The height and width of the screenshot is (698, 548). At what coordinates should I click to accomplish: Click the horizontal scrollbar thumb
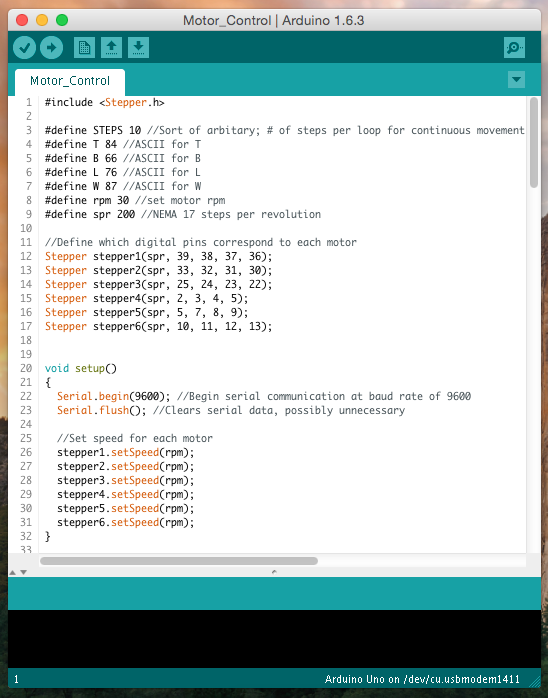179,561
